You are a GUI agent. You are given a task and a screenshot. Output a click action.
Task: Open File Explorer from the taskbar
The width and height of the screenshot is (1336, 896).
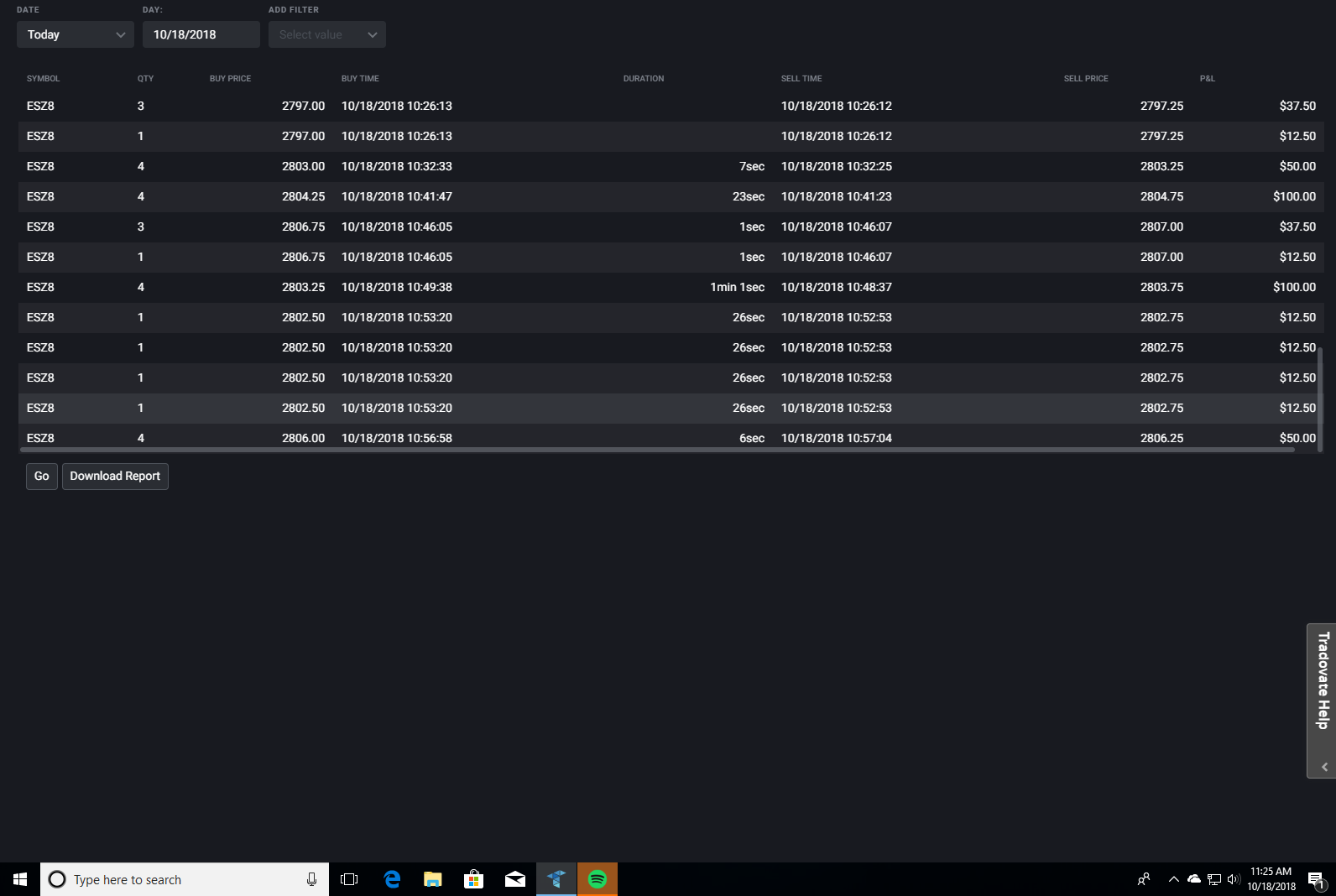(432, 879)
